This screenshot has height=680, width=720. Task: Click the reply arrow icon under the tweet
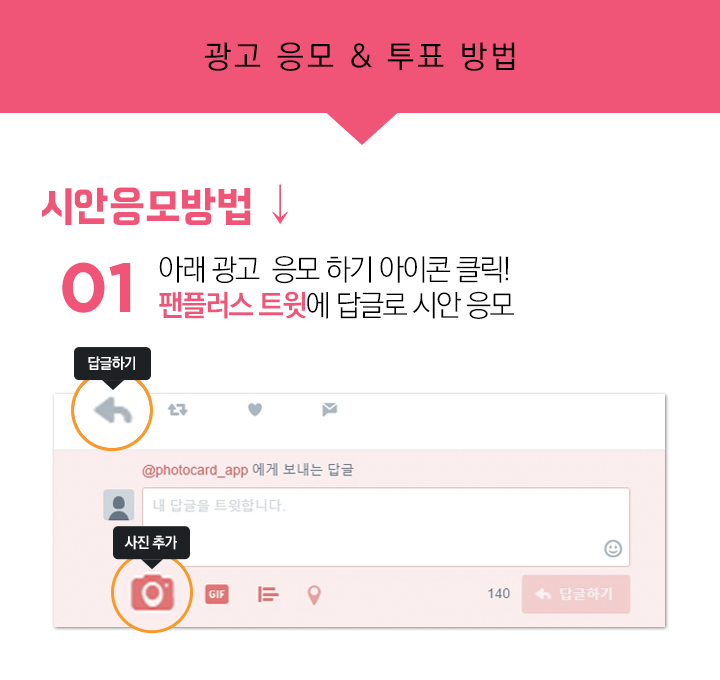(x=113, y=410)
